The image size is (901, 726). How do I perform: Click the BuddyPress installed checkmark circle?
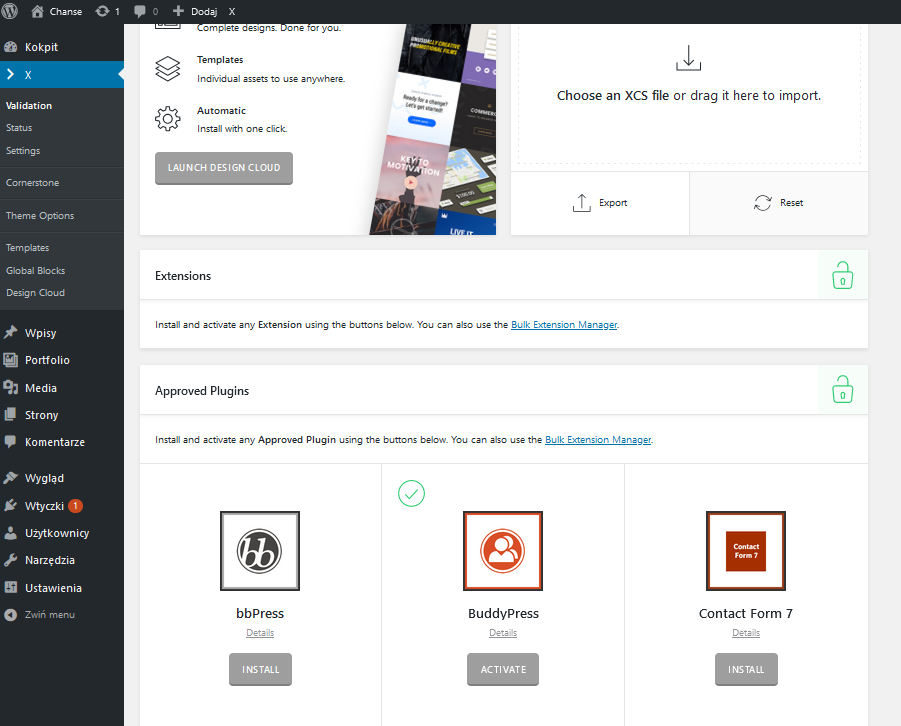pyautogui.click(x=411, y=493)
